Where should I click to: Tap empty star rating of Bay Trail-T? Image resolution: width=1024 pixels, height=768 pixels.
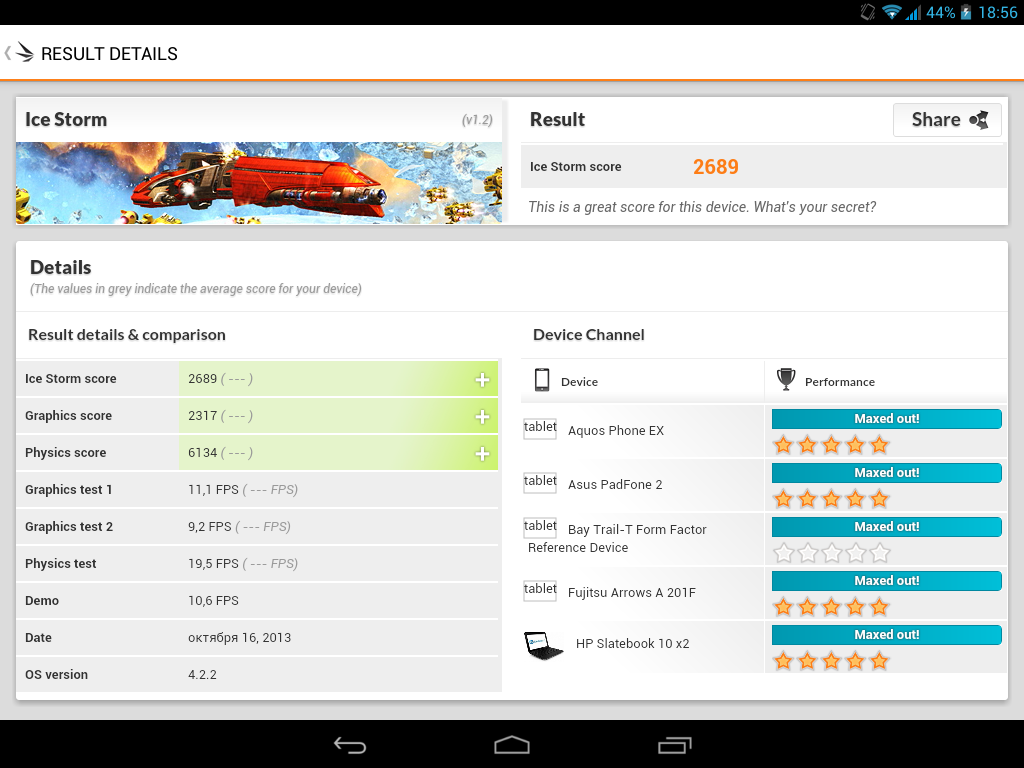point(831,553)
